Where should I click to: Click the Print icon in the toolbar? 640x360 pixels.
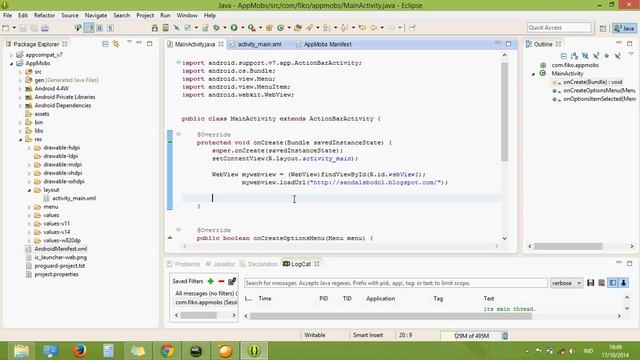point(45,28)
